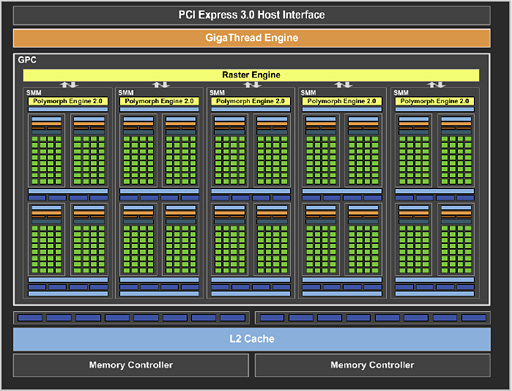This screenshot has width=512, height=391.
Task: Click the arrows icon above the fifth SMM
Action: point(436,85)
